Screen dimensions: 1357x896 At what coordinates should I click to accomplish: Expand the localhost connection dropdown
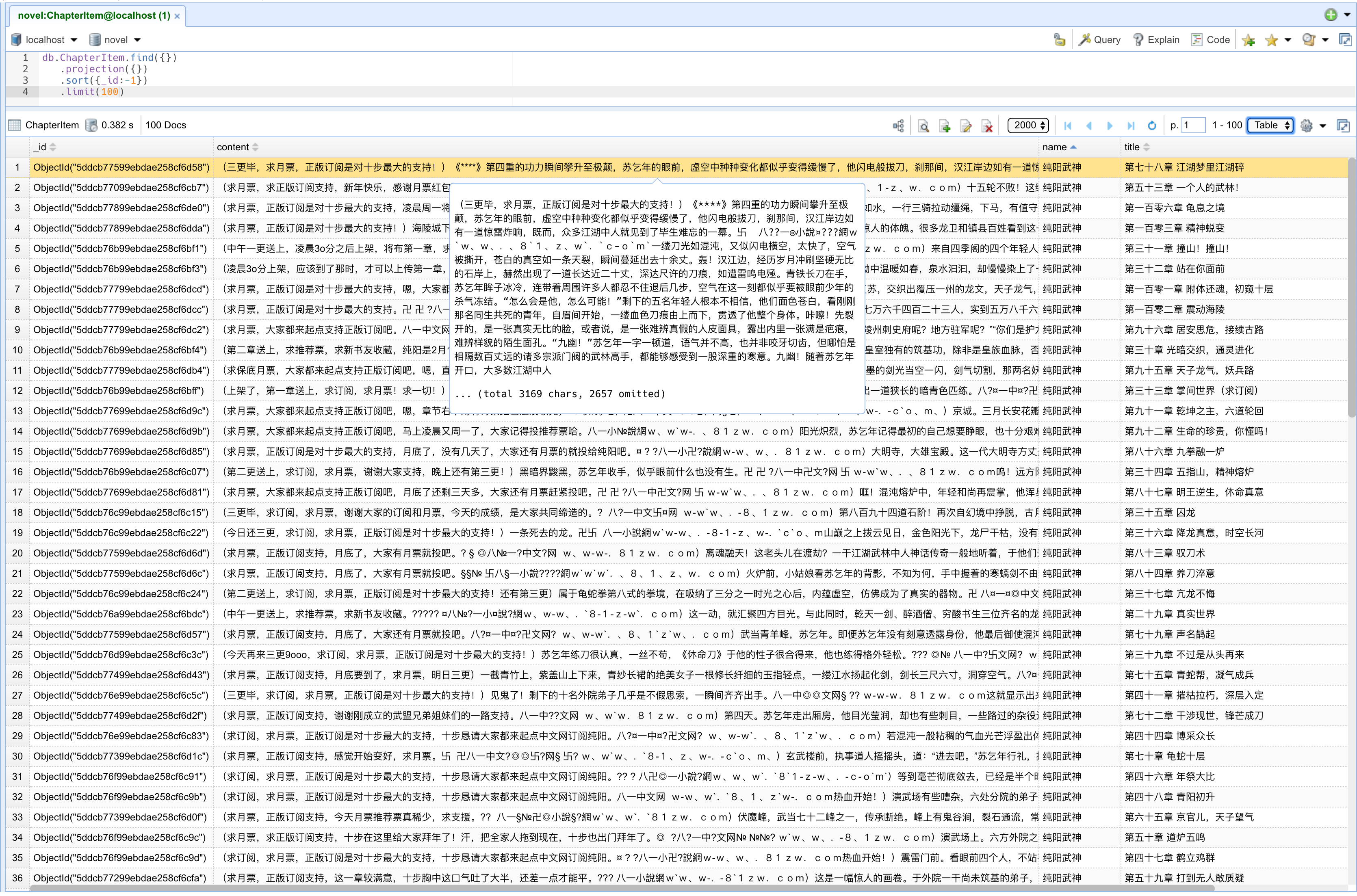pos(73,40)
